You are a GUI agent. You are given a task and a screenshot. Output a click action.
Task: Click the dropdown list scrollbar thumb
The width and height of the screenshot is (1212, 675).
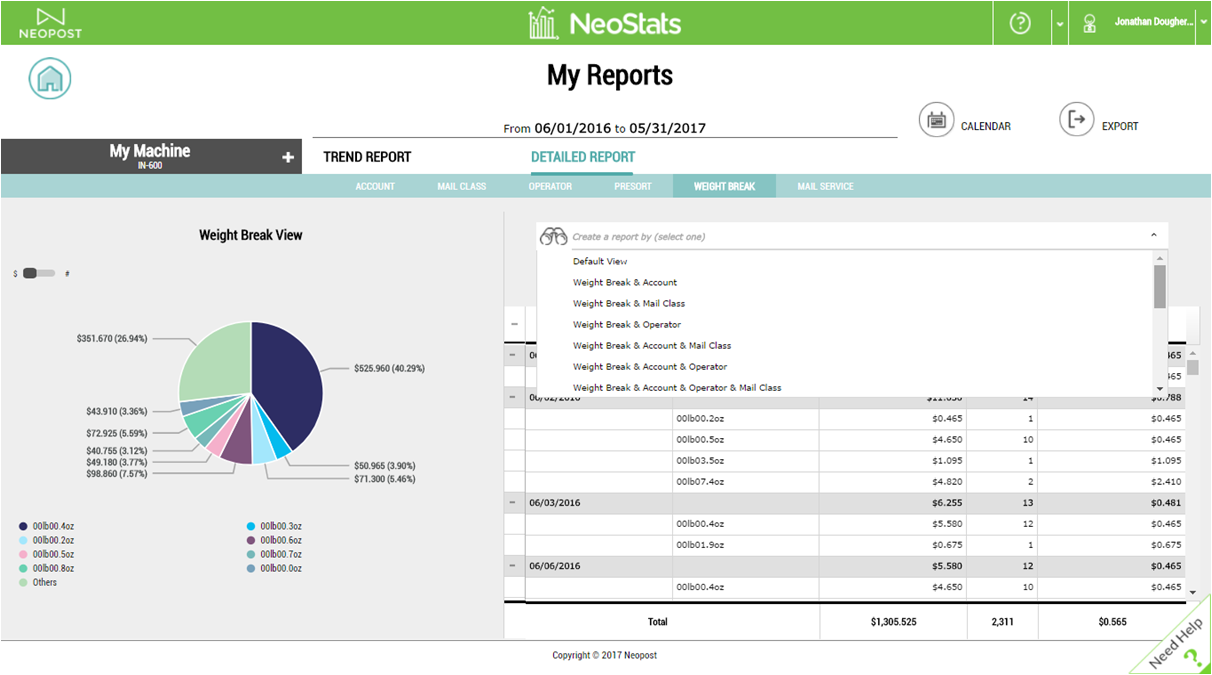[x=1160, y=286]
